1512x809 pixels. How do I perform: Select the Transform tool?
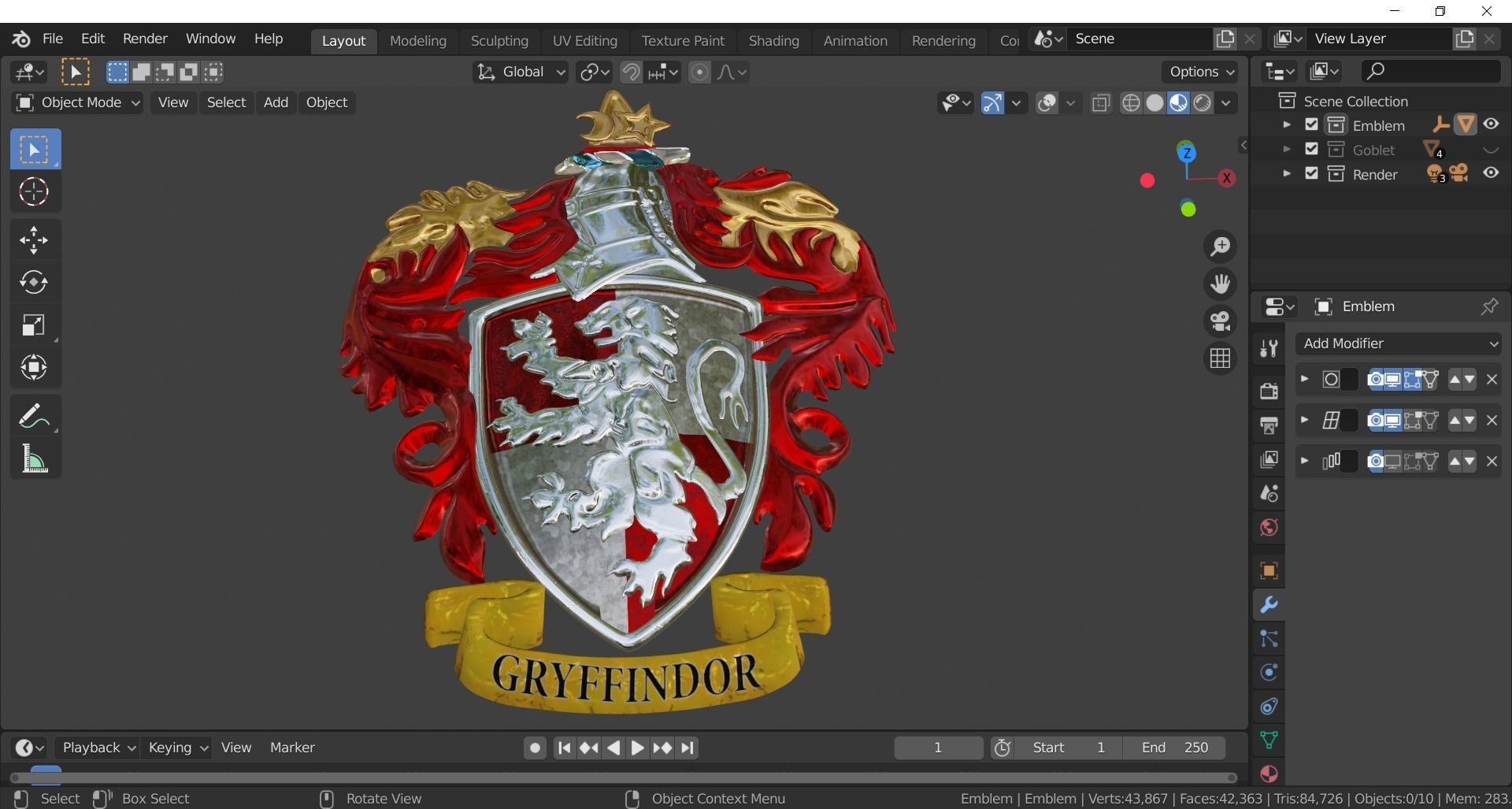pos(35,367)
